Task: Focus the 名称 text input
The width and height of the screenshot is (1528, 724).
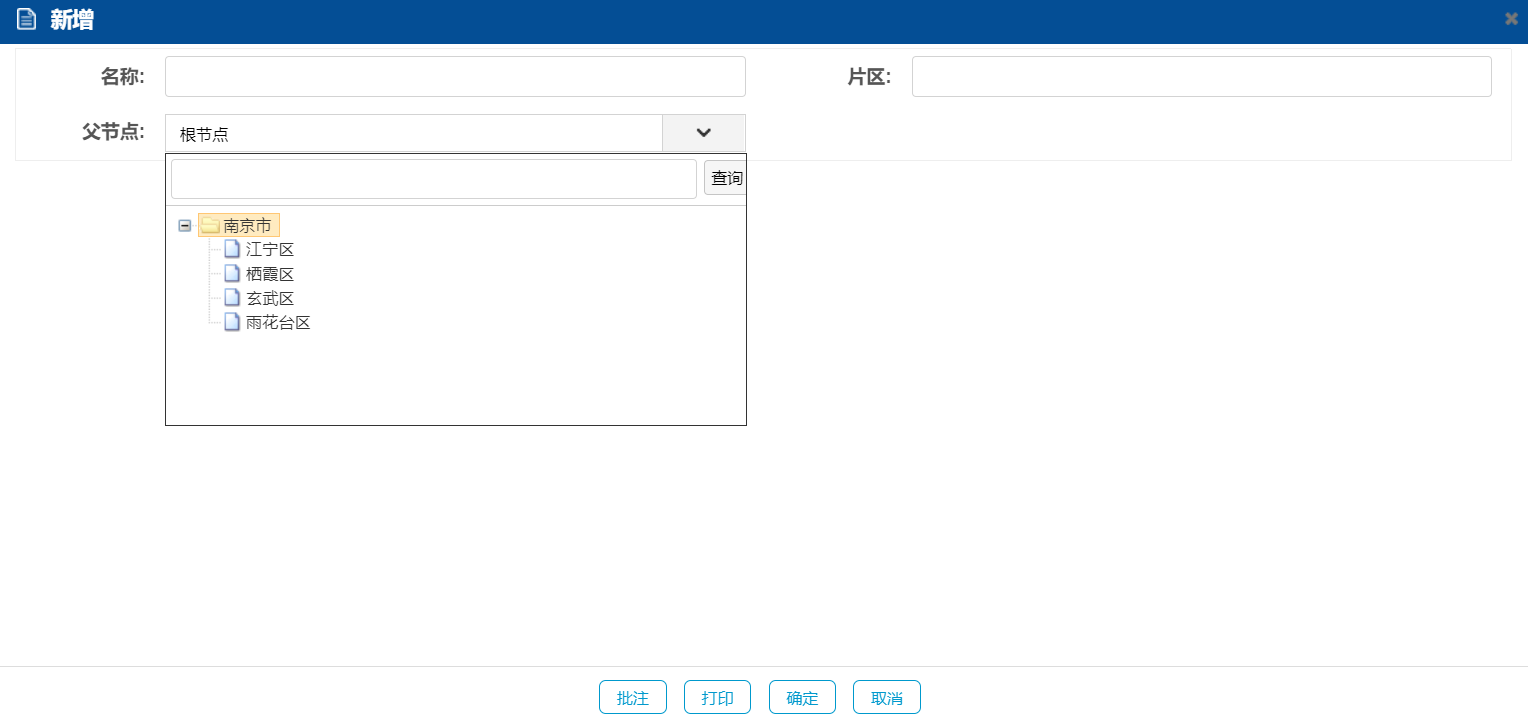Action: [455, 77]
